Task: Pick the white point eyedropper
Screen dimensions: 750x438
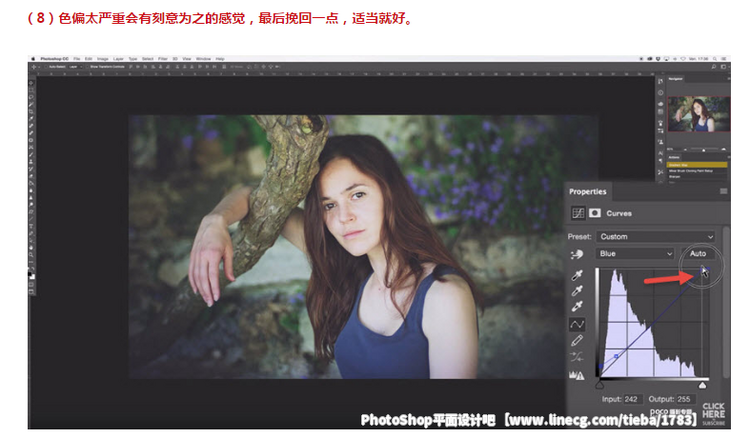Action: tap(577, 307)
